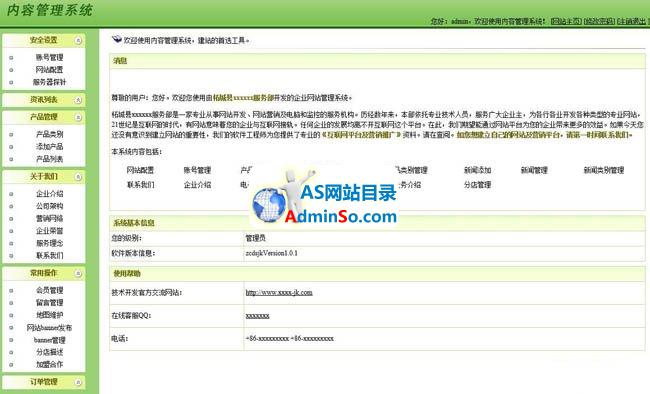Open 联系我们 under 关于我们 sidebar
The image size is (650, 394).
coord(49,255)
